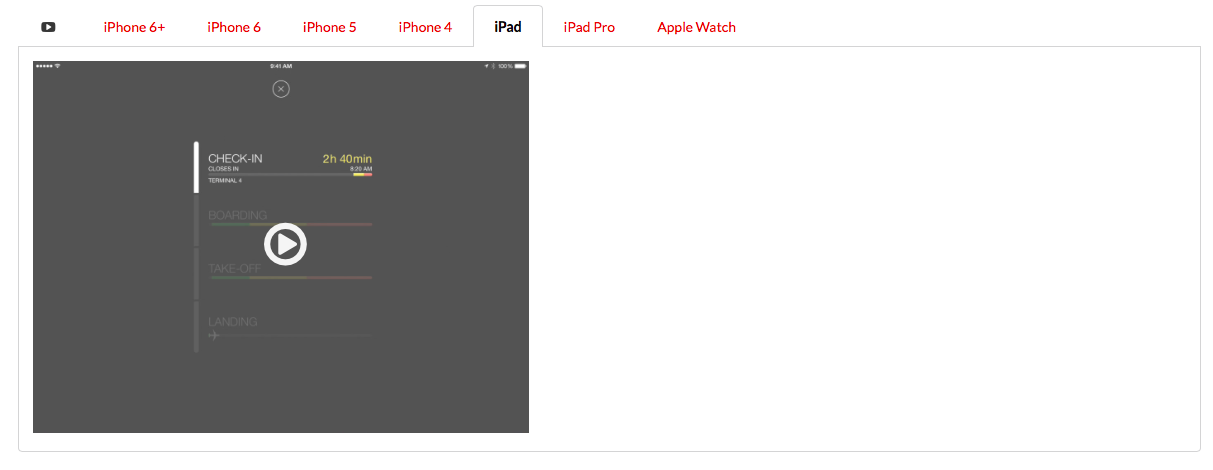Select the active iPad tab
The width and height of the screenshot is (1213, 470).
508,27
